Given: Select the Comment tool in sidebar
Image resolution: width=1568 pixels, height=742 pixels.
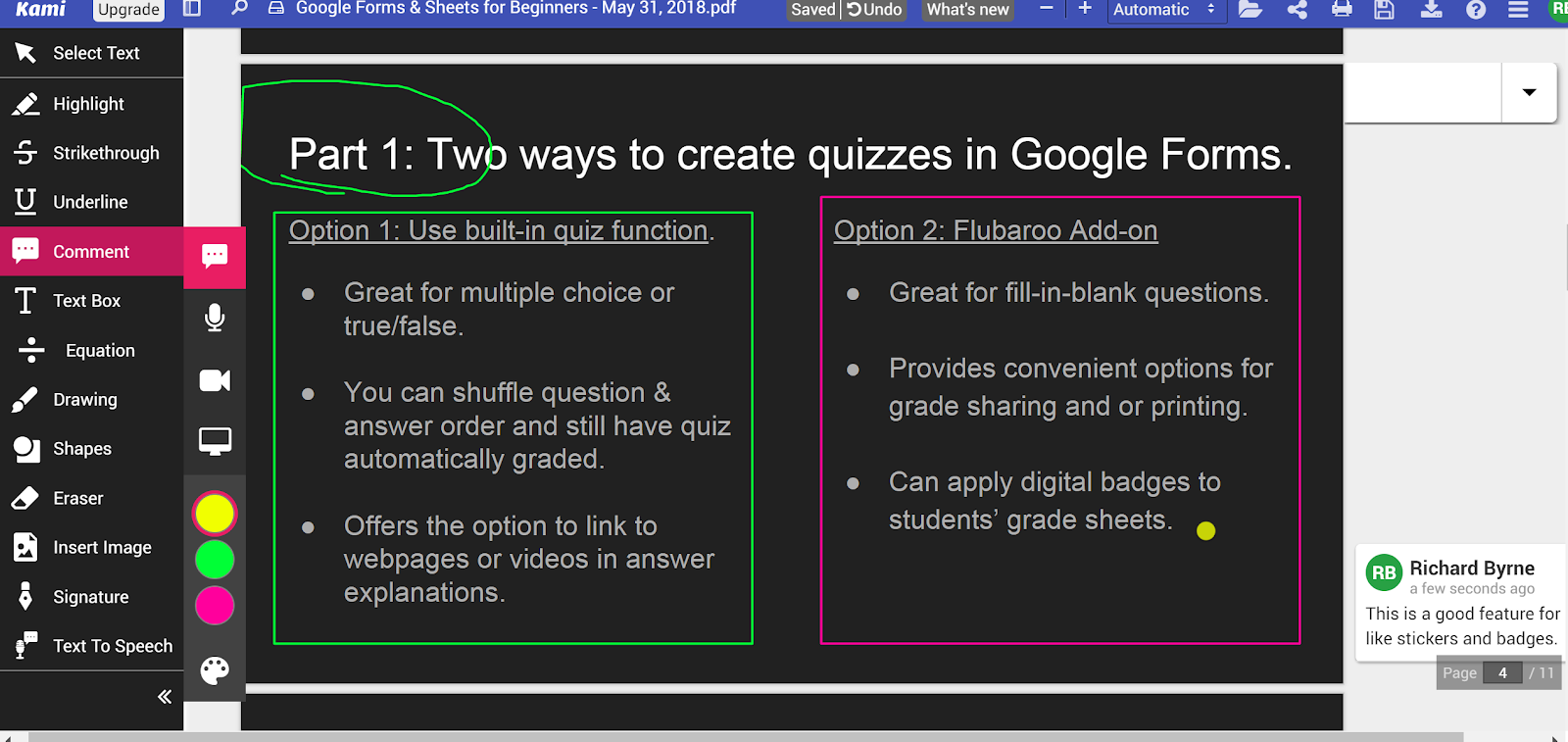Looking at the screenshot, I should click(91, 252).
